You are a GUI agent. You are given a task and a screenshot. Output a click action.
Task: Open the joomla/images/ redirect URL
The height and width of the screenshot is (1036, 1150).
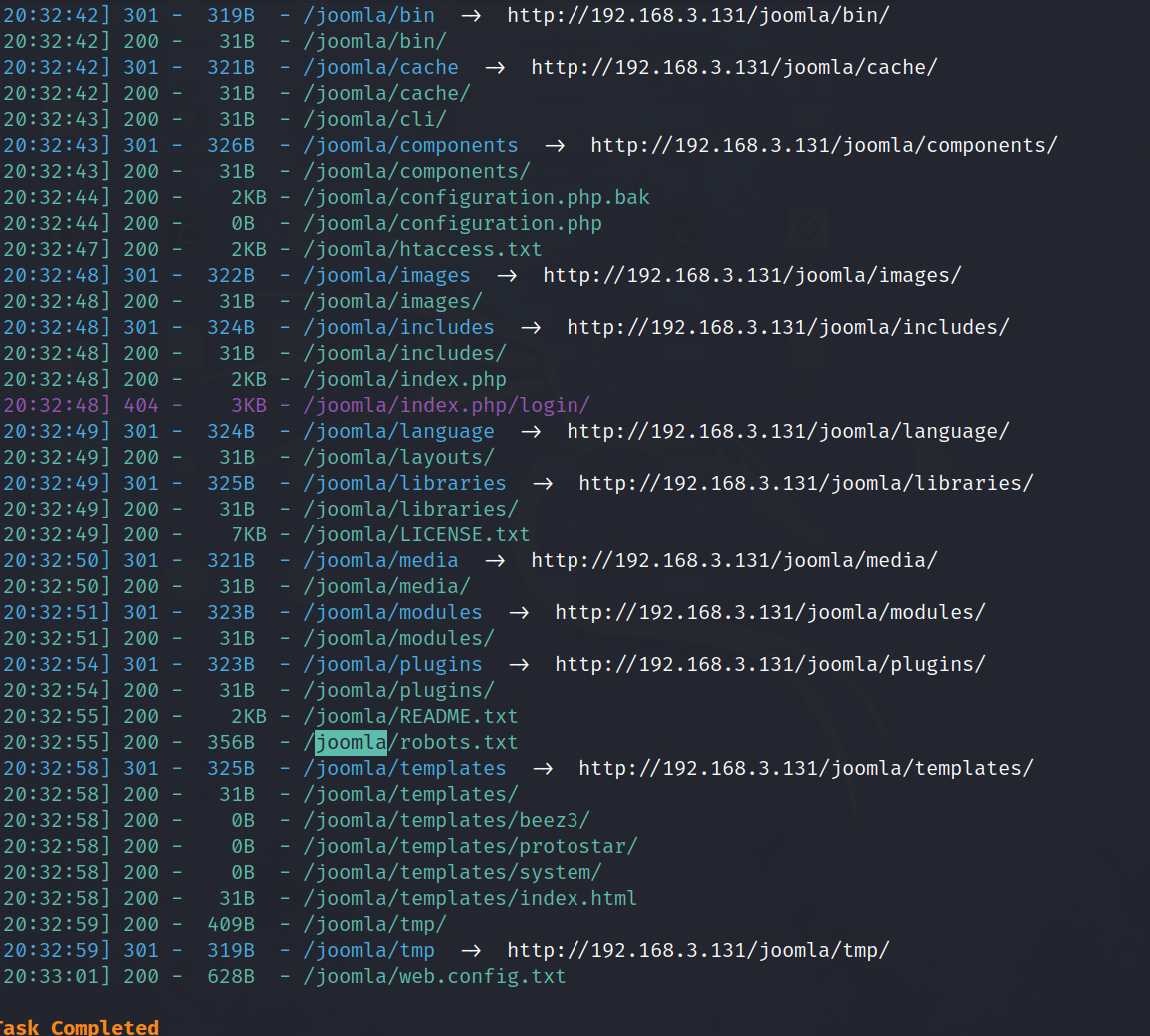point(751,275)
